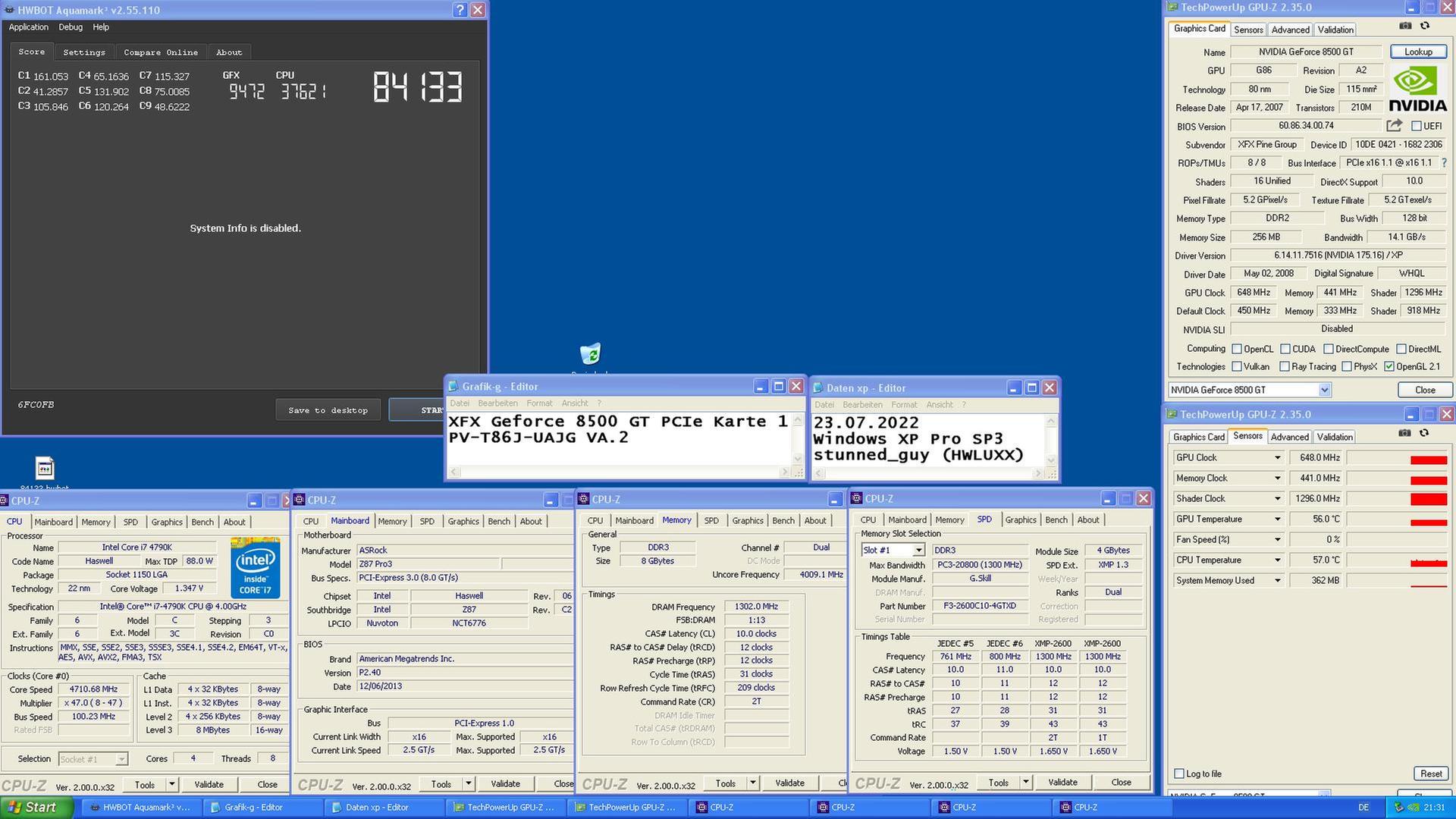Open the Slot #1 memory slot dropdown
This screenshot has width=1456, height=819.
coord(918,550)
